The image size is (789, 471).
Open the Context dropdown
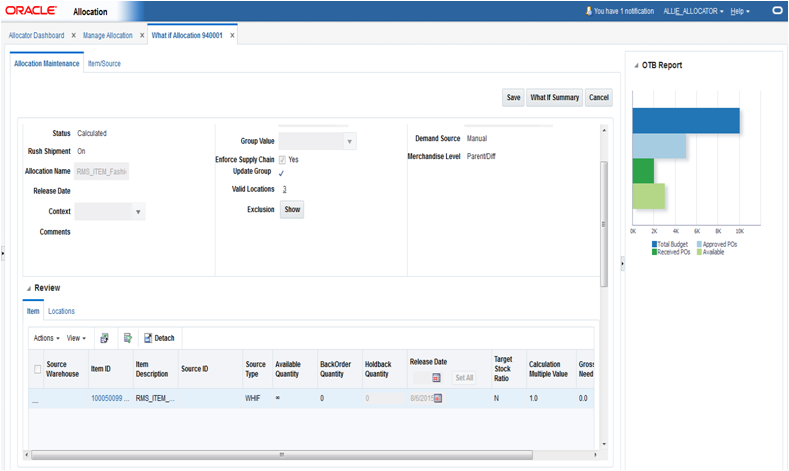pyautogui.click(x=138, y=212)
